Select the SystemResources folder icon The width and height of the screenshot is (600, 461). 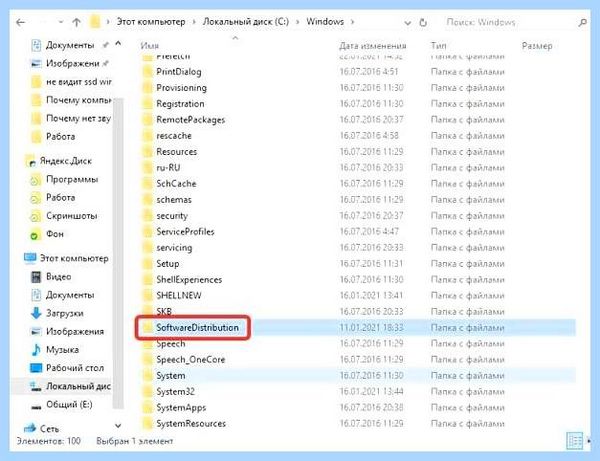147,424
